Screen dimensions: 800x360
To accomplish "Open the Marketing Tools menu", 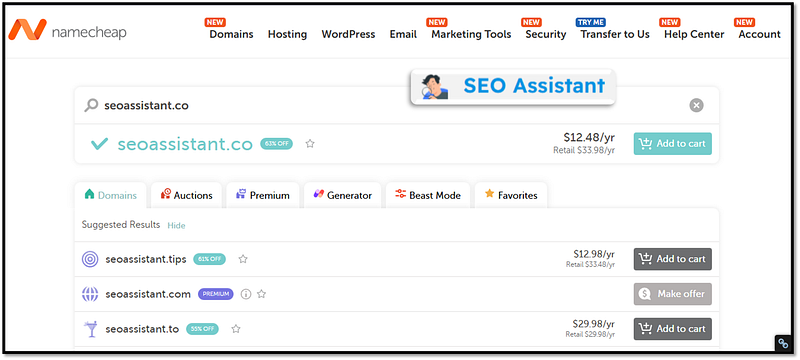I will pyautogui.click(x=471, y=34).
